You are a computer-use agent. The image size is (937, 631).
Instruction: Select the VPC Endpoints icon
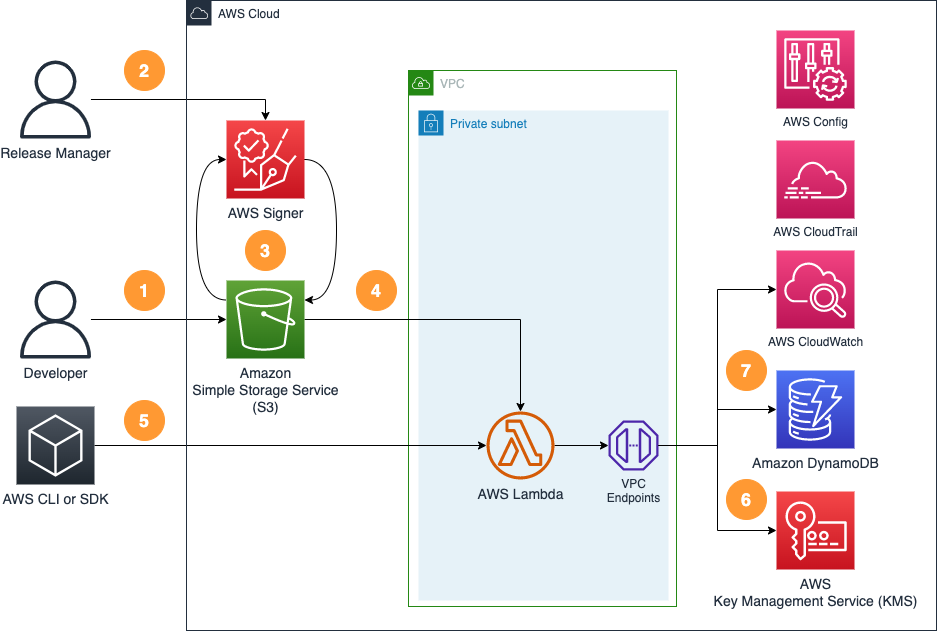point(633,446)
